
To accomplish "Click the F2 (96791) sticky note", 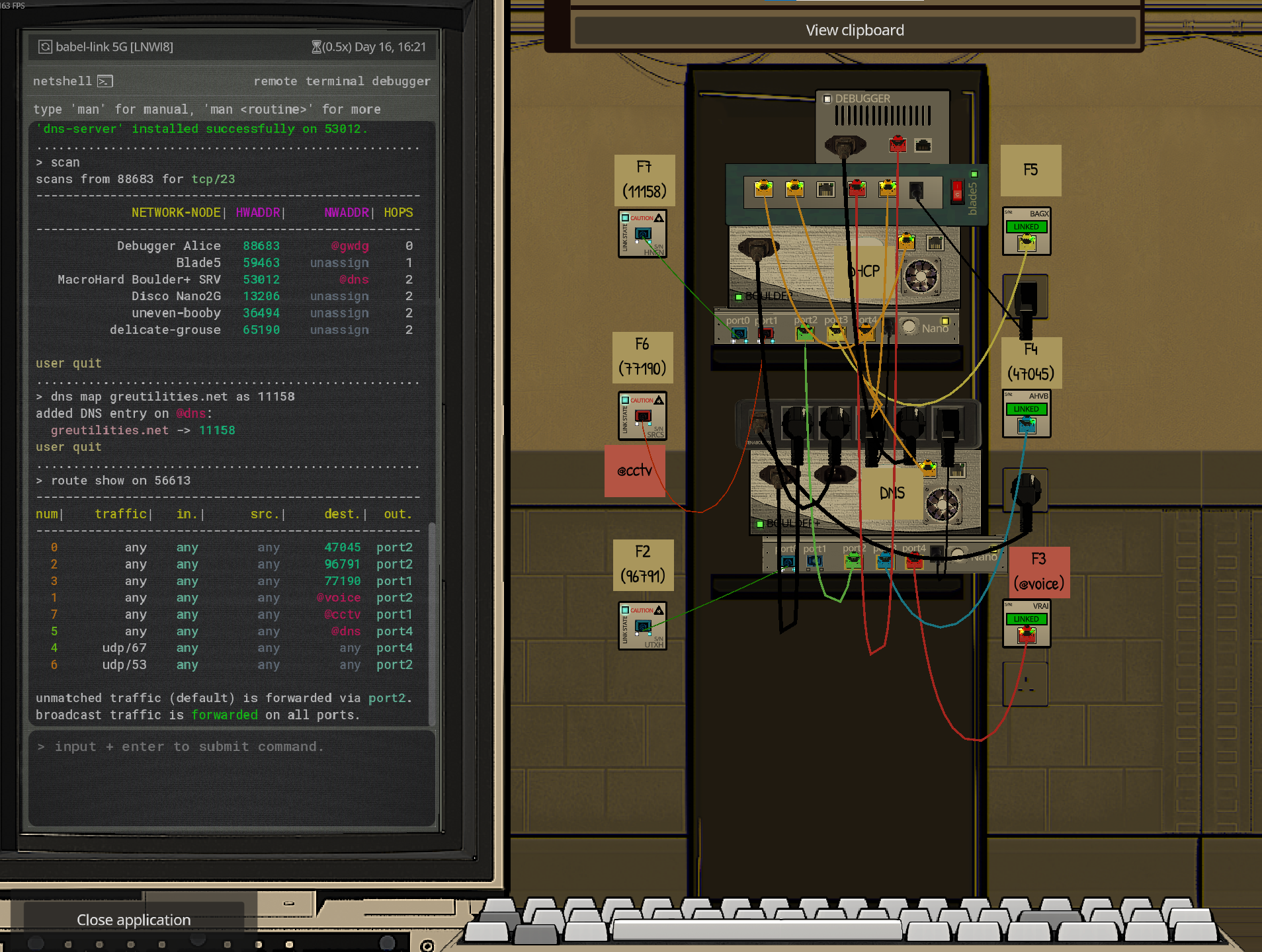I will tap(643, 565).
